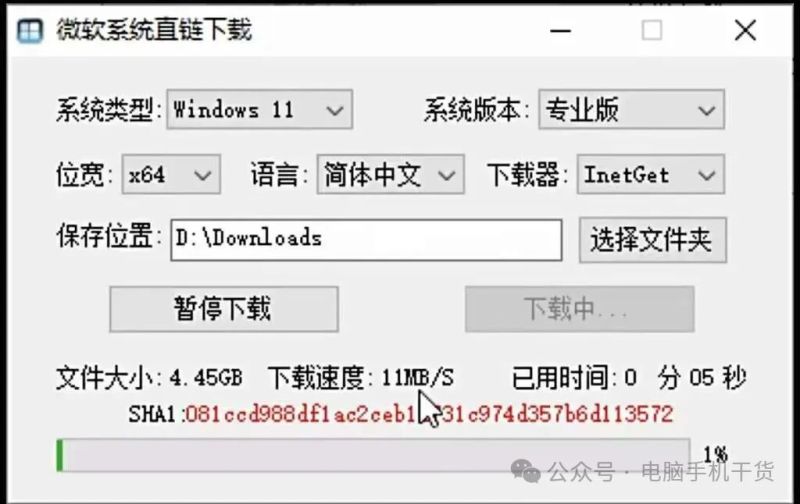Click the chevron arrow beside InetGet

(x=707, y=175)
